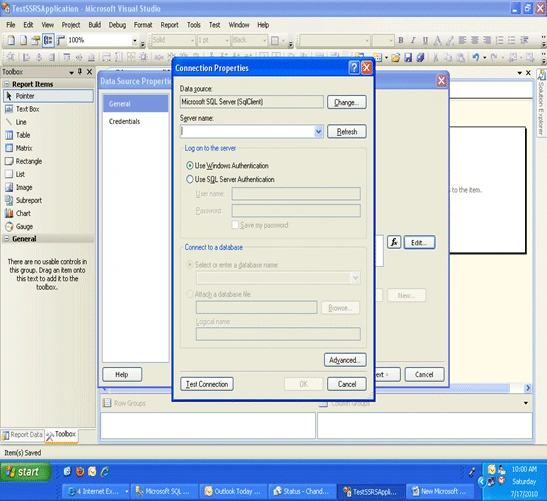
Task: Open the database name dropdown
Action: click(355, 278)
